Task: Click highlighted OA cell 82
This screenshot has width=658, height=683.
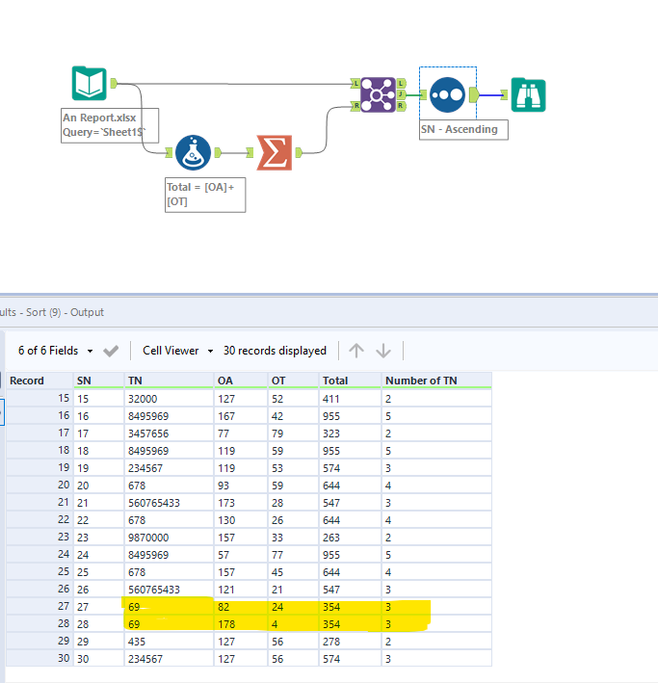Action: [241, 607]
